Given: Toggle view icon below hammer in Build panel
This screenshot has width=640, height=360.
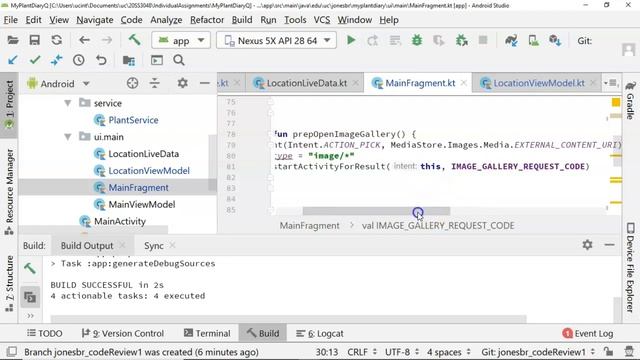Looking at the screenshot, I should coord(30,297).
